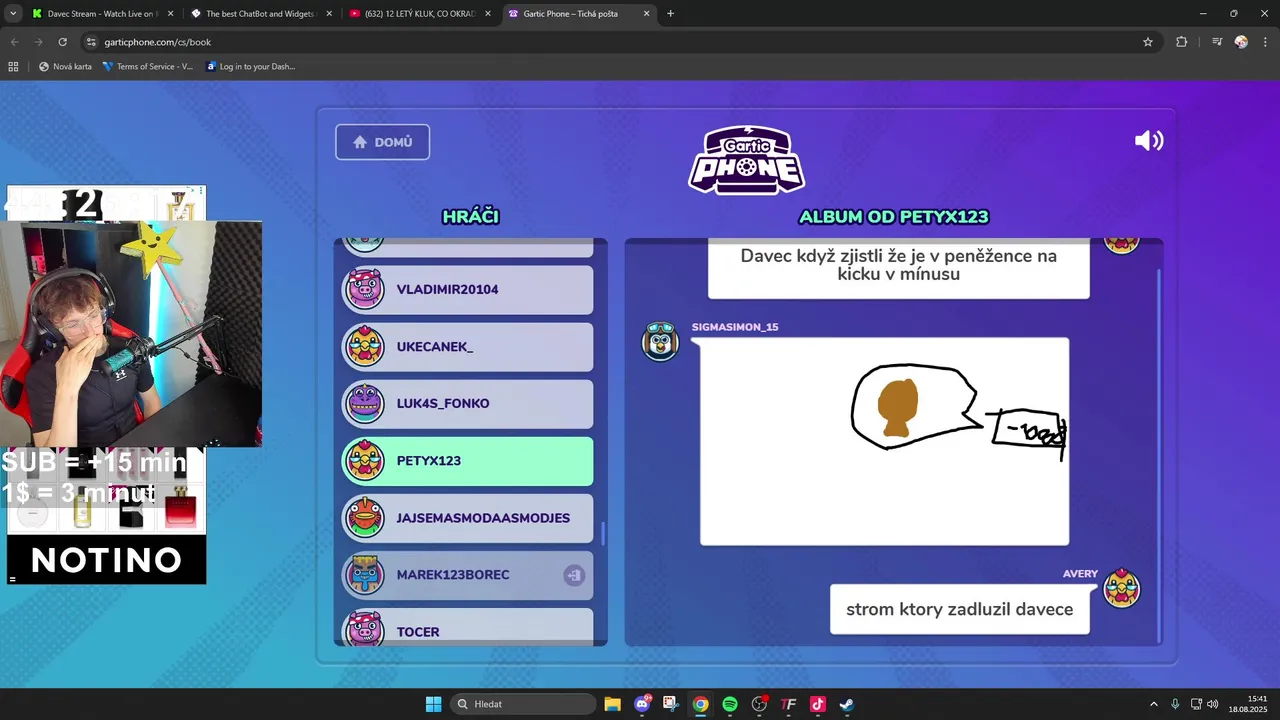The image size is (1280, 720).
Task: Select highlighted player PETYX123
Action: click(468, 461)
